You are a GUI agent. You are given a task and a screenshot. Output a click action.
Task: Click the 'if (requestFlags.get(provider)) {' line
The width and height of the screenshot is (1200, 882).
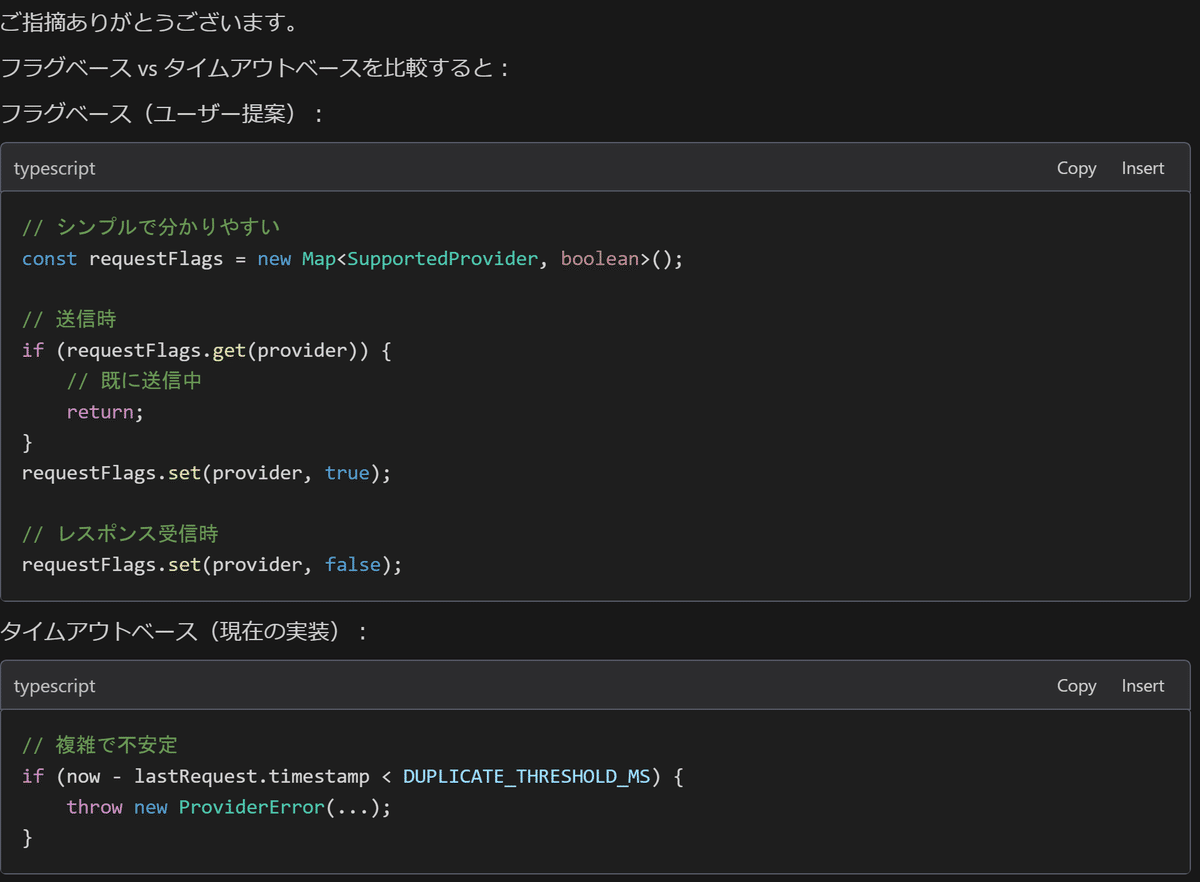[208, 351]
